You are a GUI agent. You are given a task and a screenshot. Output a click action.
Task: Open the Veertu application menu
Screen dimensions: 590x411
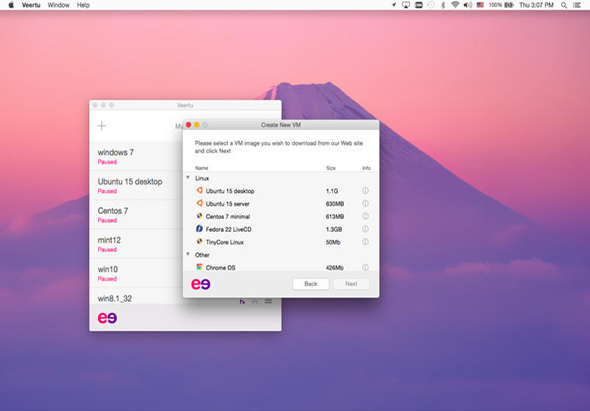31,5
